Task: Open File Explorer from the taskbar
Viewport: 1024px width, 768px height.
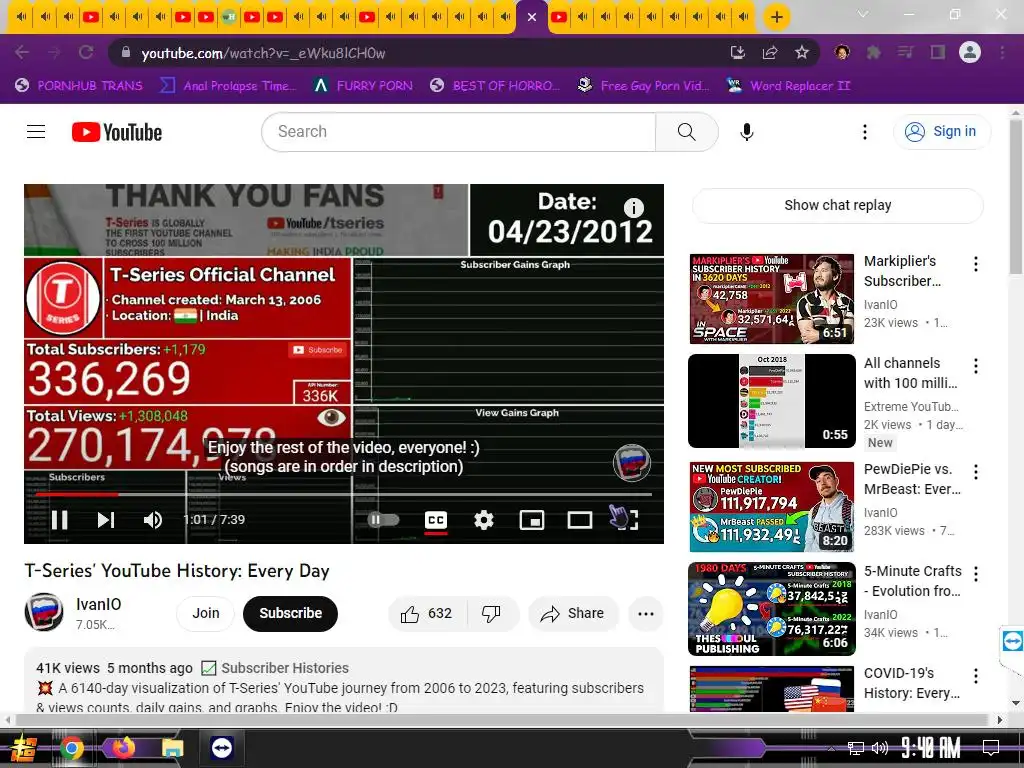Action: point(172,748)
